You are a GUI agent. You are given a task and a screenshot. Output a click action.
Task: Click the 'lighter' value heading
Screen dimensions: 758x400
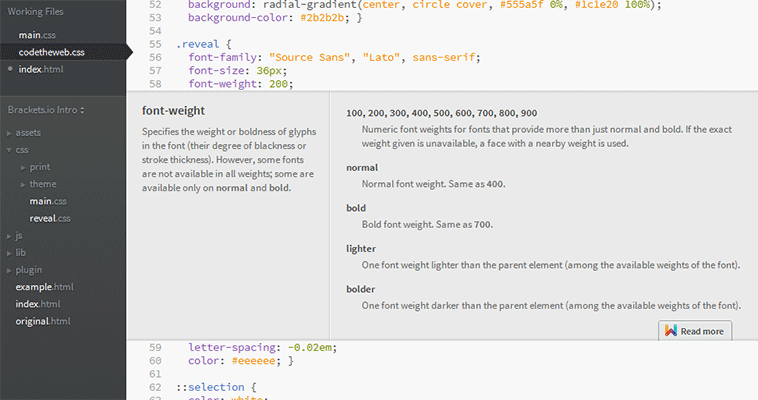[x=361, y=249]
